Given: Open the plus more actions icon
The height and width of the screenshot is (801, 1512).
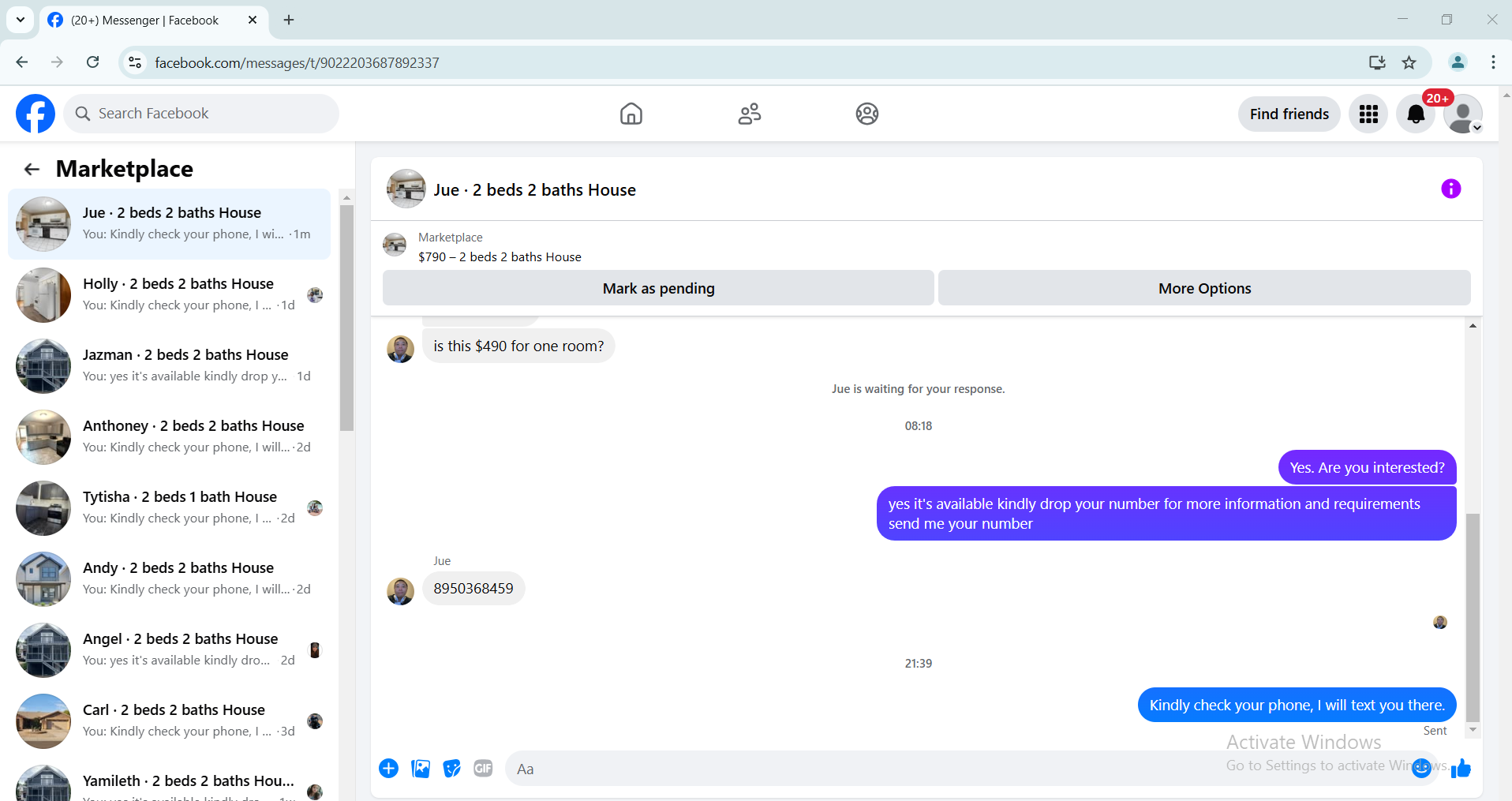Looking at the screenshot, I should click(x=389, y=769).
